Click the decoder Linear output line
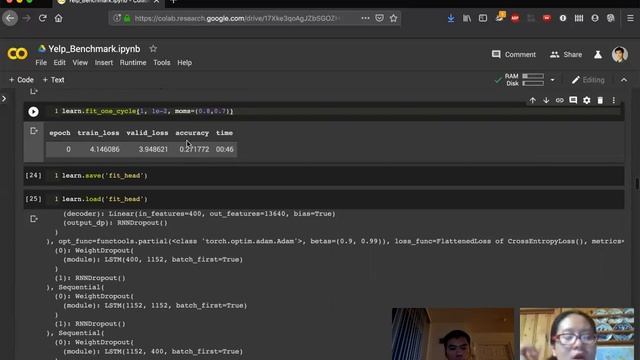This screenshot has width=640, height=360. (199, 214)
